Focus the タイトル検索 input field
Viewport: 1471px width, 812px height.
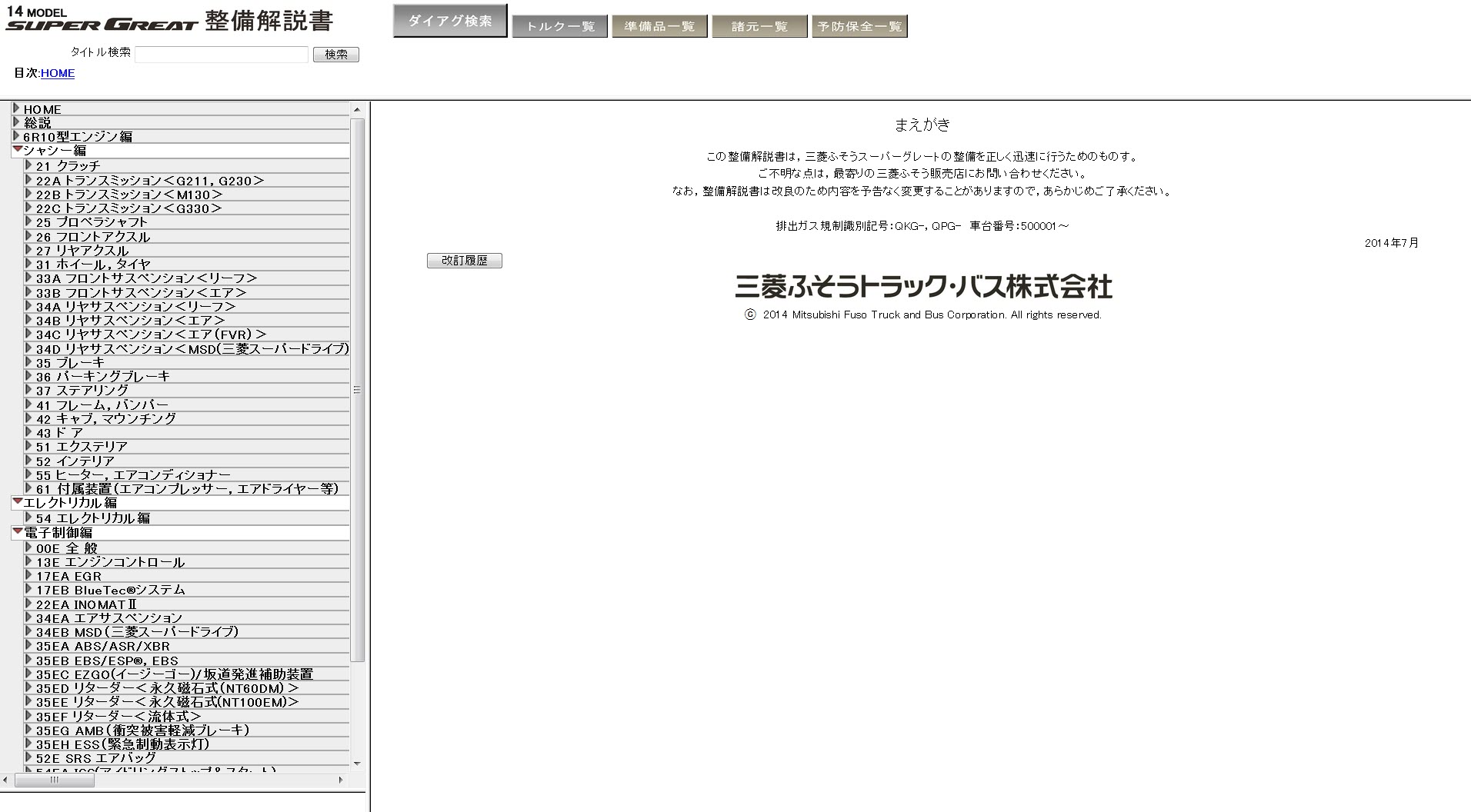(x=222, y=55)
